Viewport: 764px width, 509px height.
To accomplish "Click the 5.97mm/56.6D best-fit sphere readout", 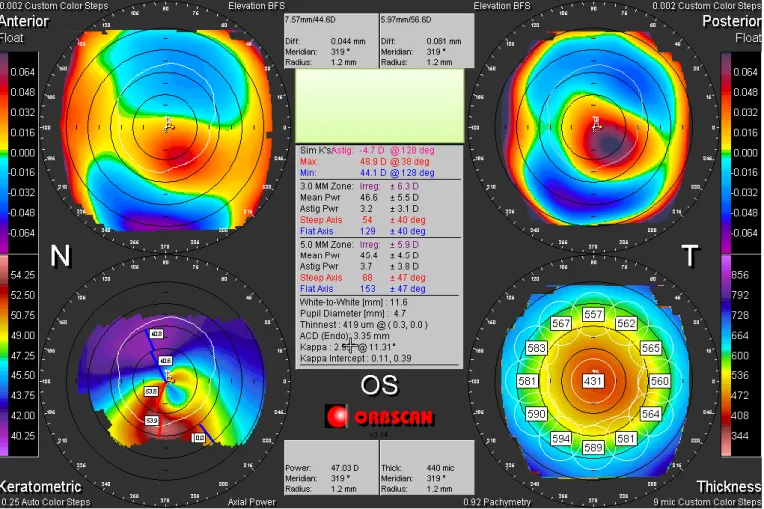I will coord(406,20).
